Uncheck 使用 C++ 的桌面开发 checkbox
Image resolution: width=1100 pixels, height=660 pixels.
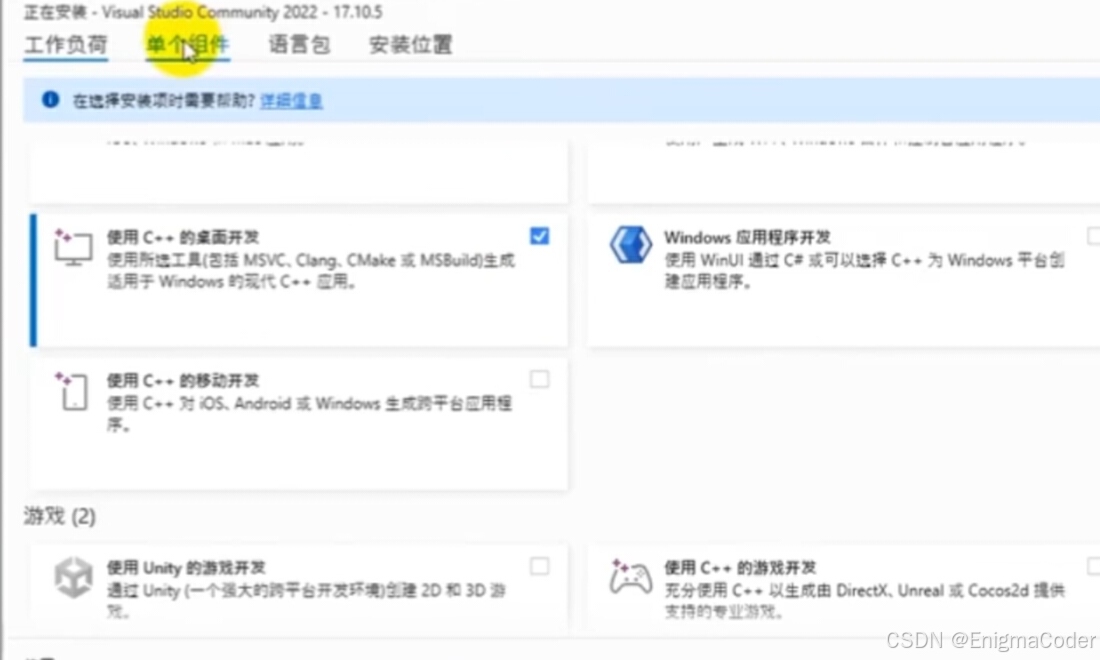point(539,236)
